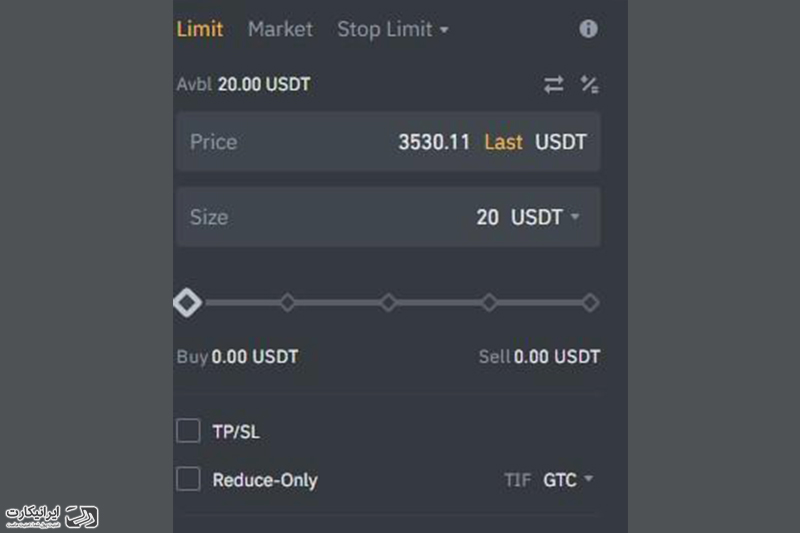
Task: Check the Reduce-Only checkbox
Action: pos(188,479)
